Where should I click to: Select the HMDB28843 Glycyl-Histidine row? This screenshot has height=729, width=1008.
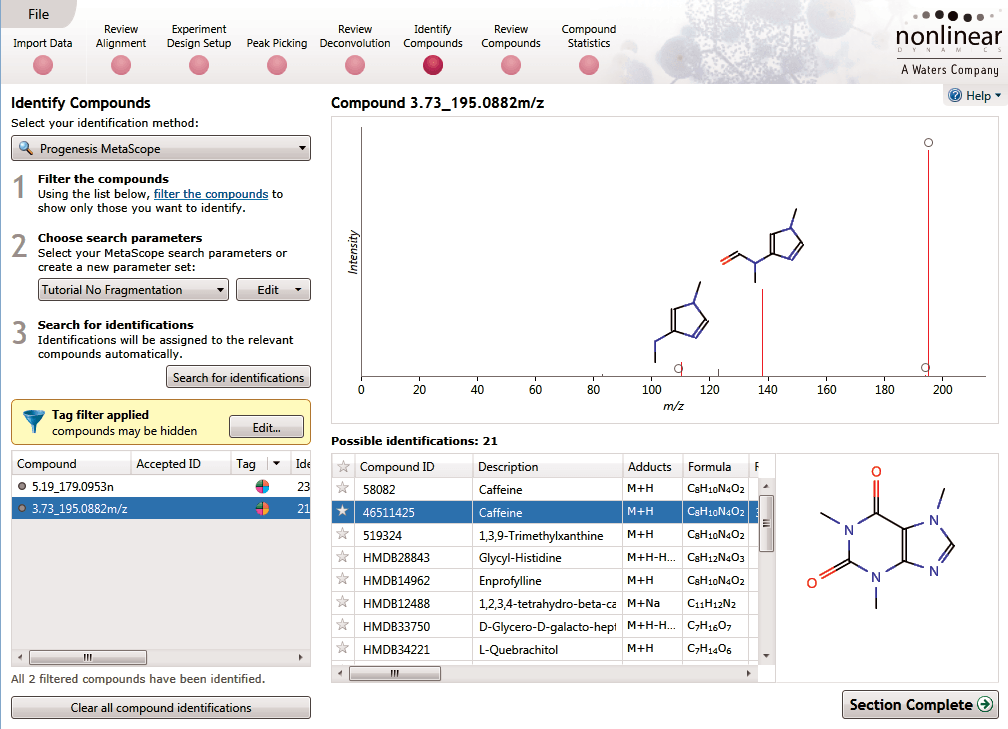(x=545, y=557)
